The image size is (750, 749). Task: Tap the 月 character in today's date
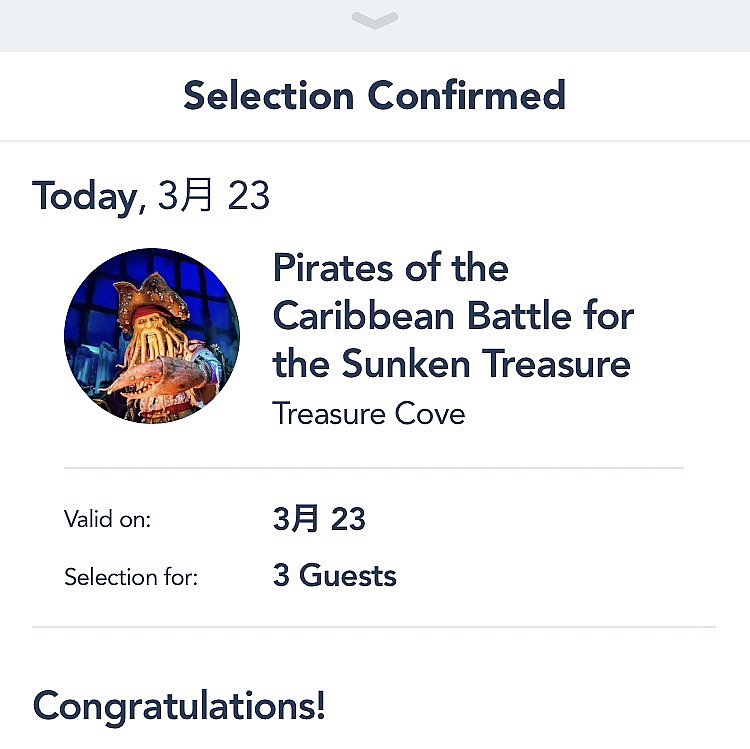pos(196,195)
